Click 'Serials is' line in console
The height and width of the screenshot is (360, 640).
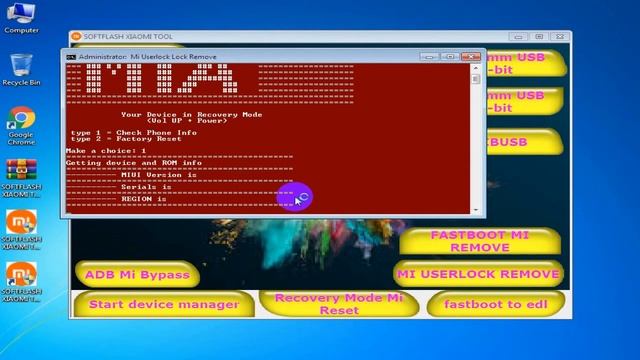point(146,187)
